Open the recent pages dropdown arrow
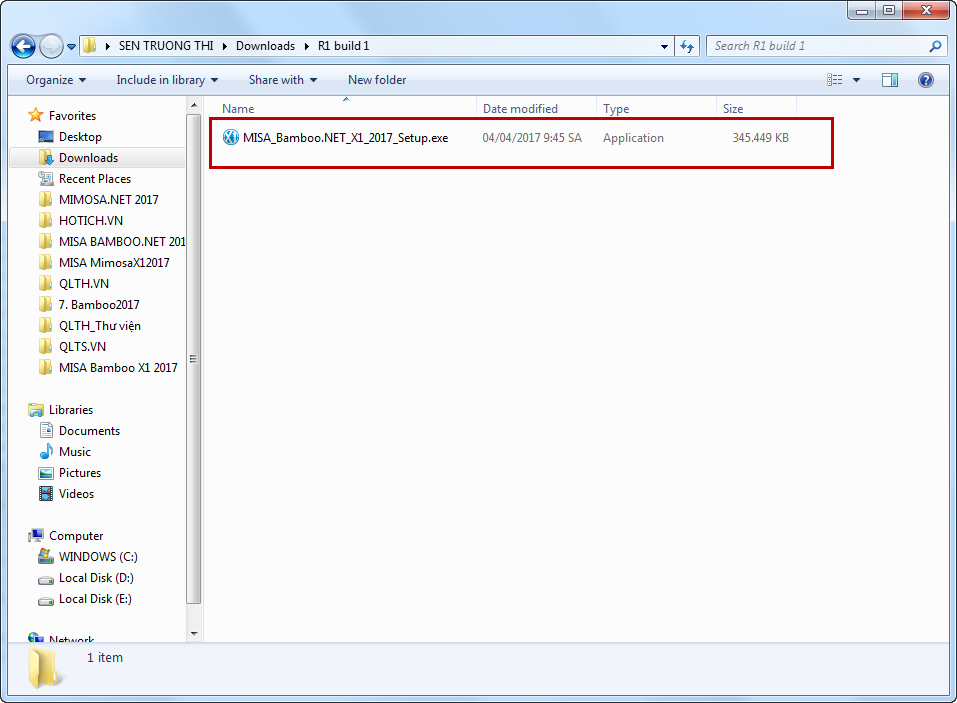 click(x=71, y=46)
